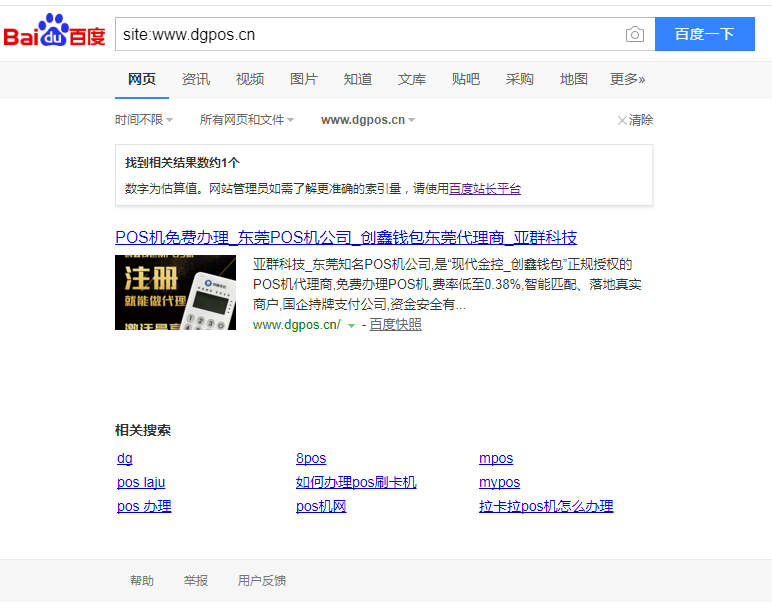Expand the 时间不限 time filter
The height and width of the screenshot is (609, 772).
pyautogui.click(x=144, y=120)
